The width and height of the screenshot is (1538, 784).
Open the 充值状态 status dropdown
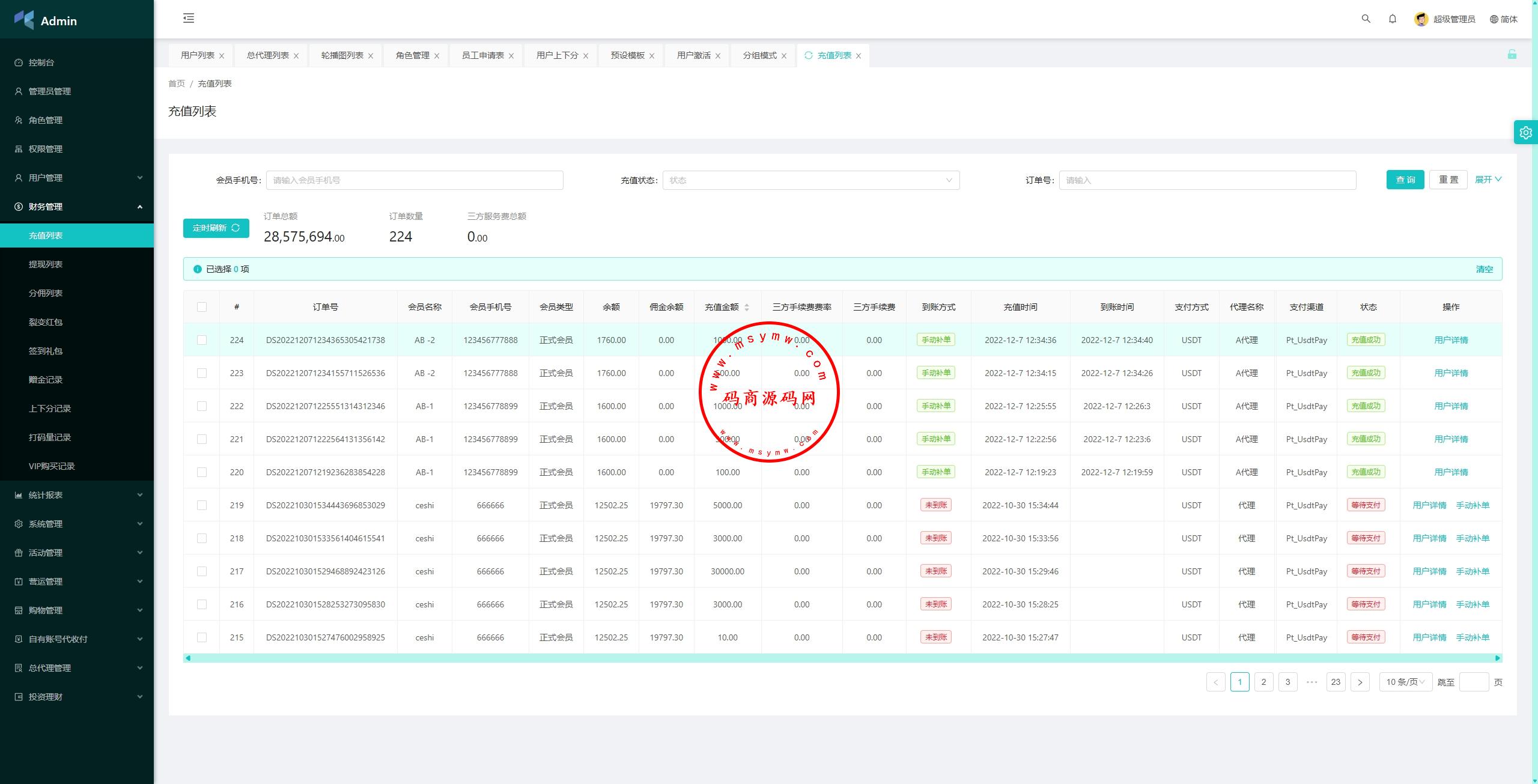(x=811, y=180)
